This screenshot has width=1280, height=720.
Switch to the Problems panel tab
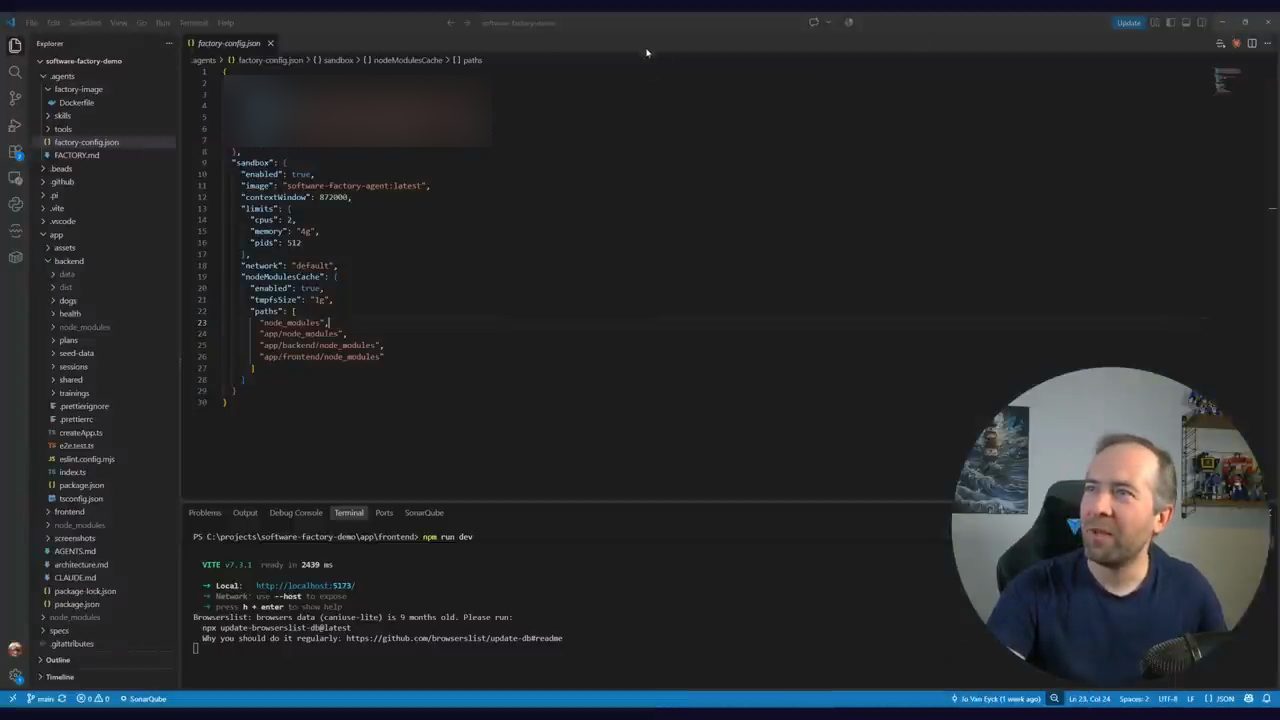pyautogui.click(x=205, y=512)
